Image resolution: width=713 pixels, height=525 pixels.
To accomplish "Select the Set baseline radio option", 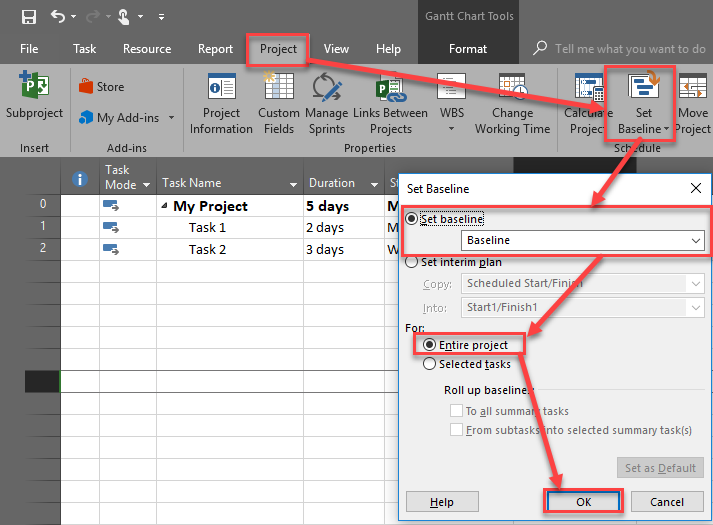I will coord(410,220).
